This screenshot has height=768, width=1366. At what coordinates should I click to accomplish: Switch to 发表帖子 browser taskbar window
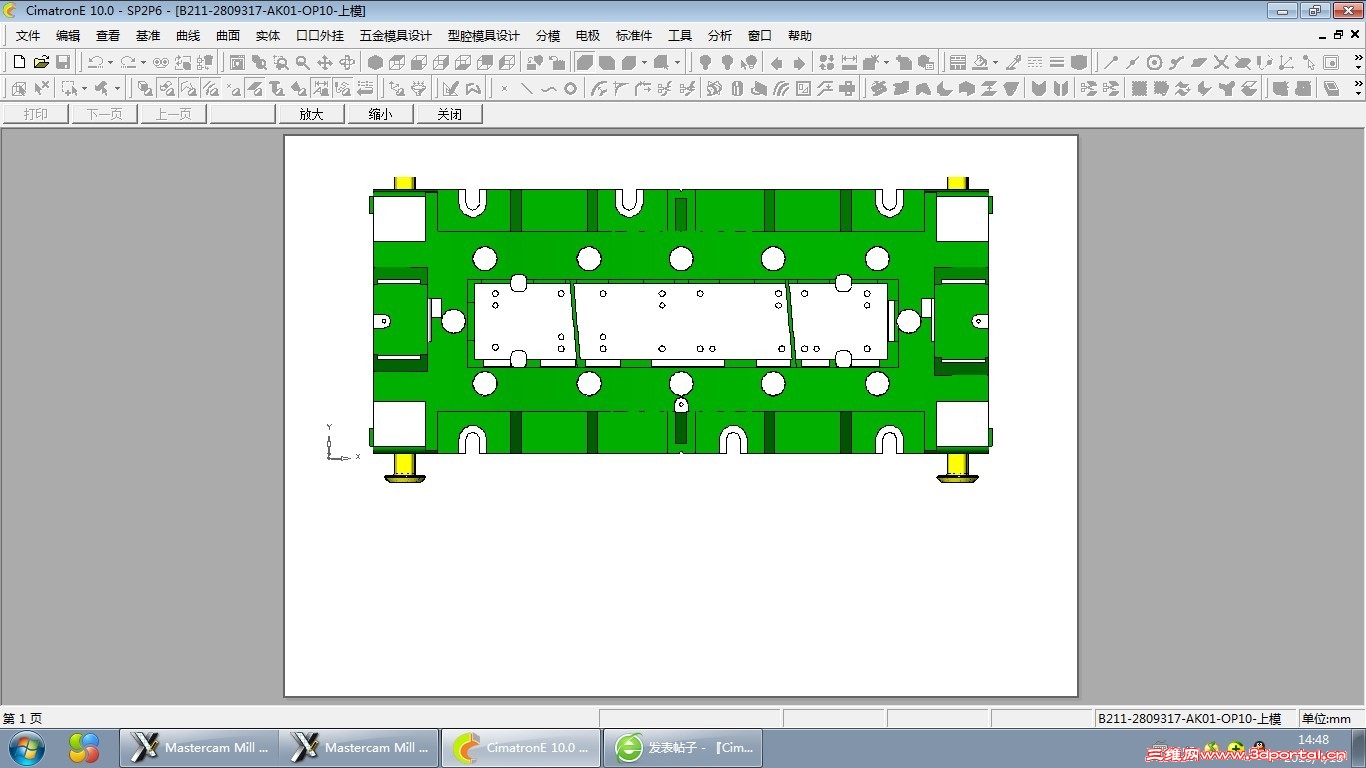pos(684,748)
